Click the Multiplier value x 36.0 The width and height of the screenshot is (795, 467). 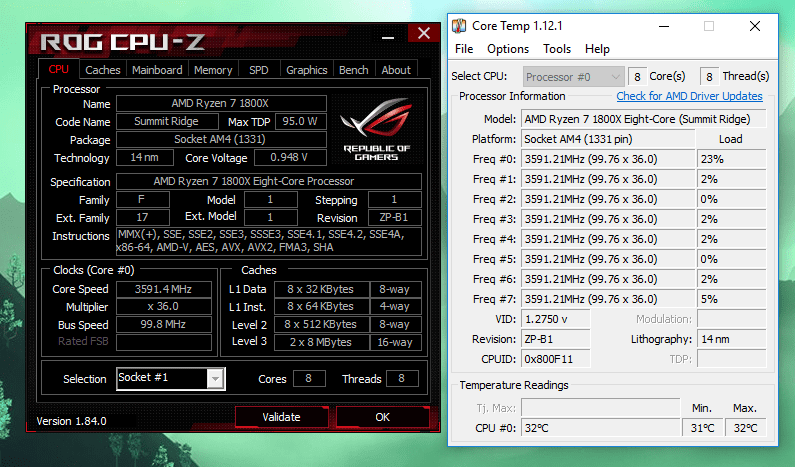[164, 307]
